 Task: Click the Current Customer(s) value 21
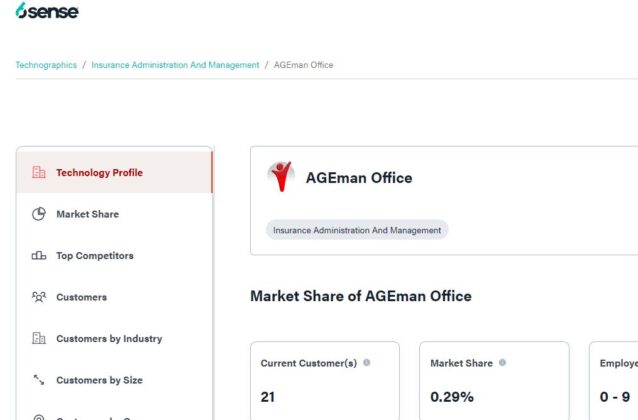tap(267, 397)
